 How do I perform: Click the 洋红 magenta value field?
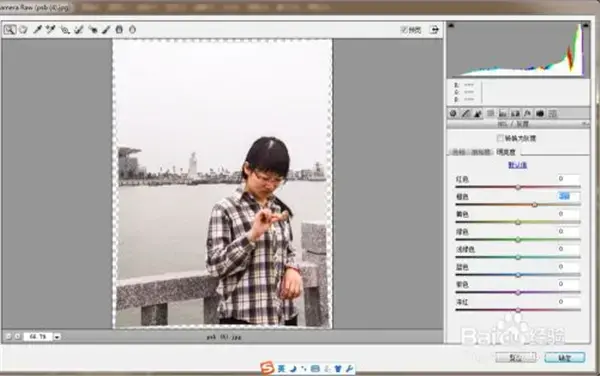click(x=568, y=301)
